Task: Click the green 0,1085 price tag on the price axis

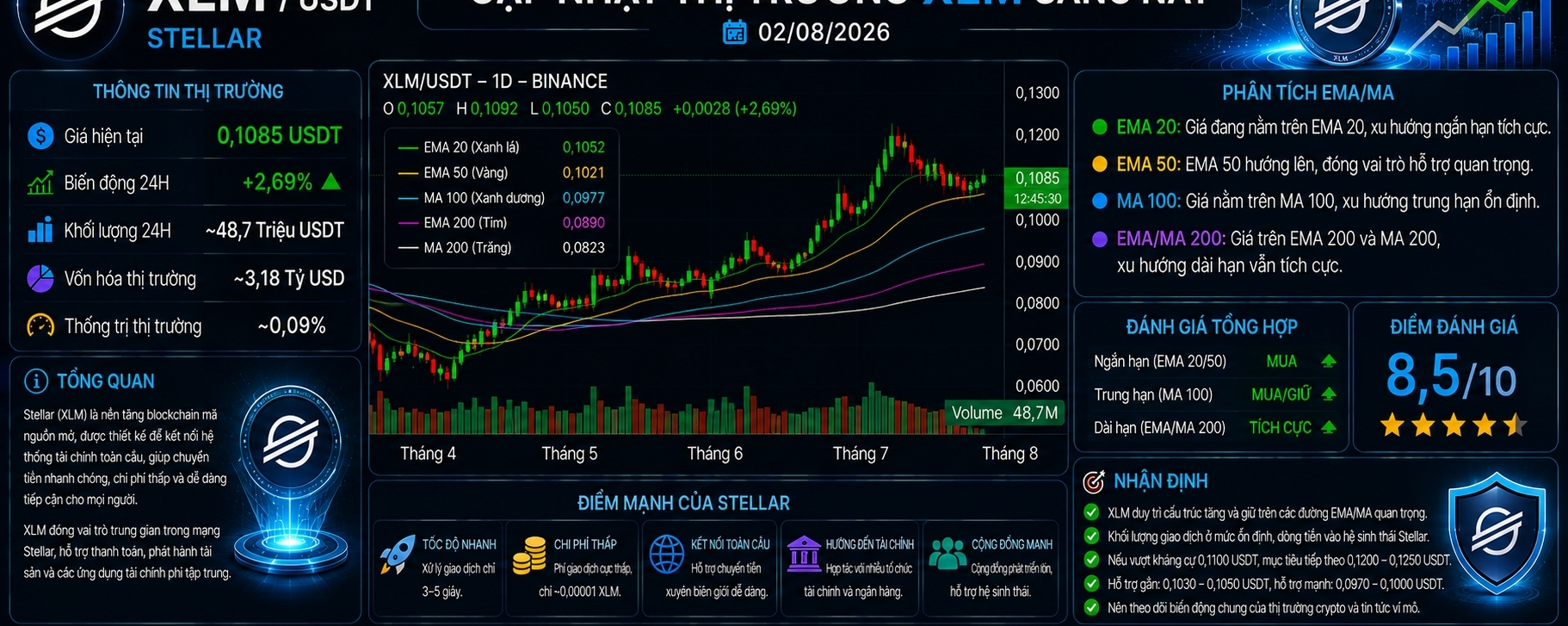Action: (1037, 188)
